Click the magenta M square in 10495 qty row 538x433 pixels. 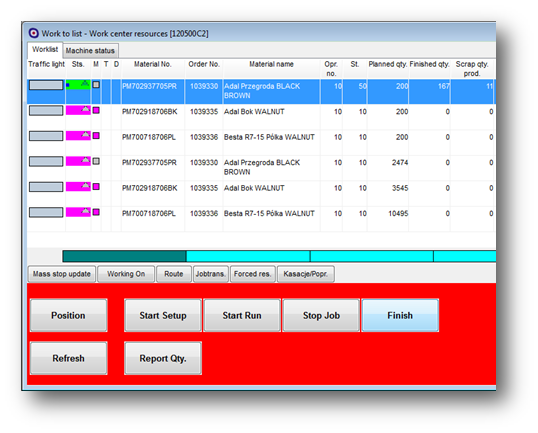96,212
